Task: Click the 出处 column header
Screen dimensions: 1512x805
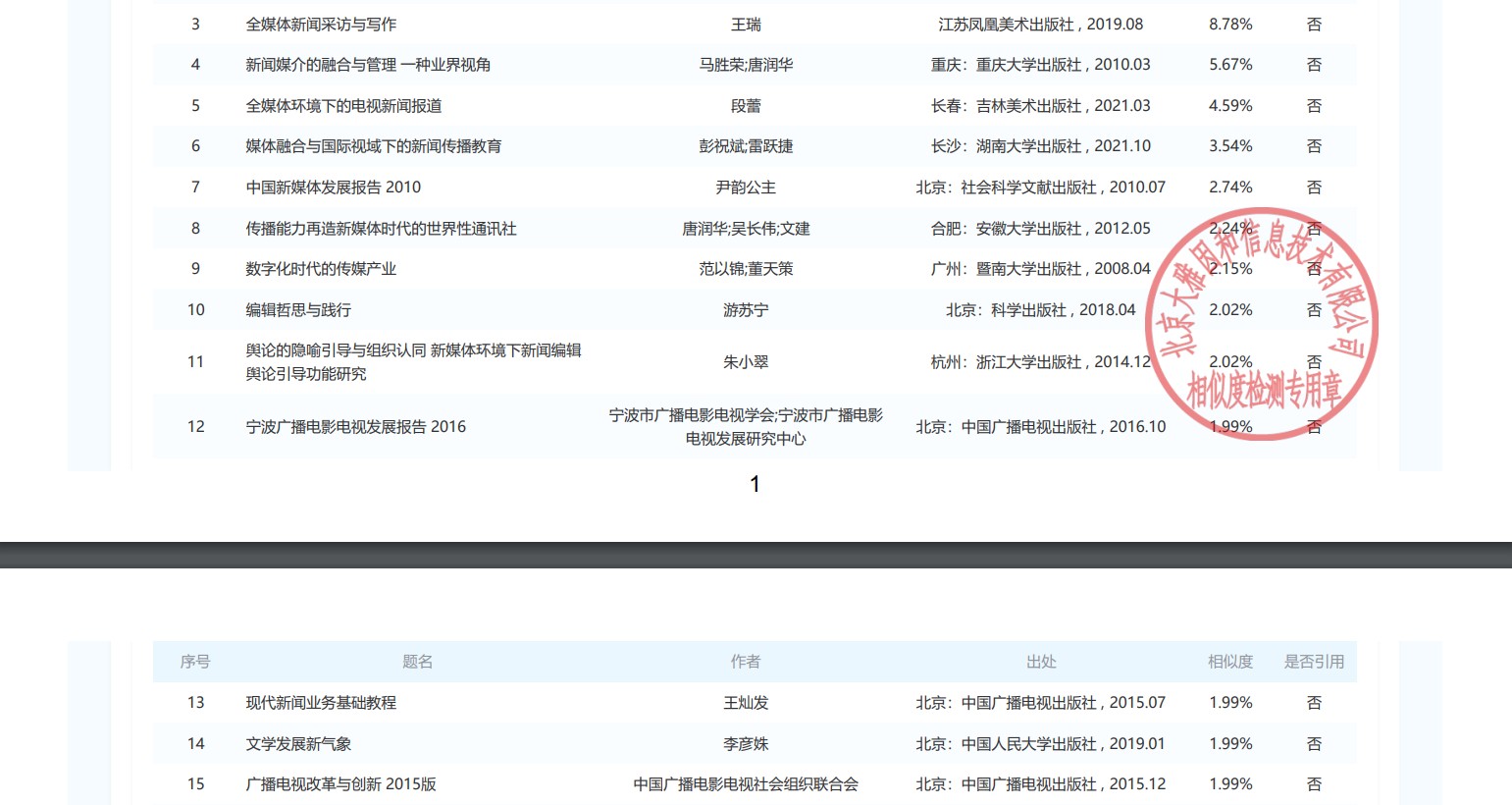Action: tap(1040, 662)
